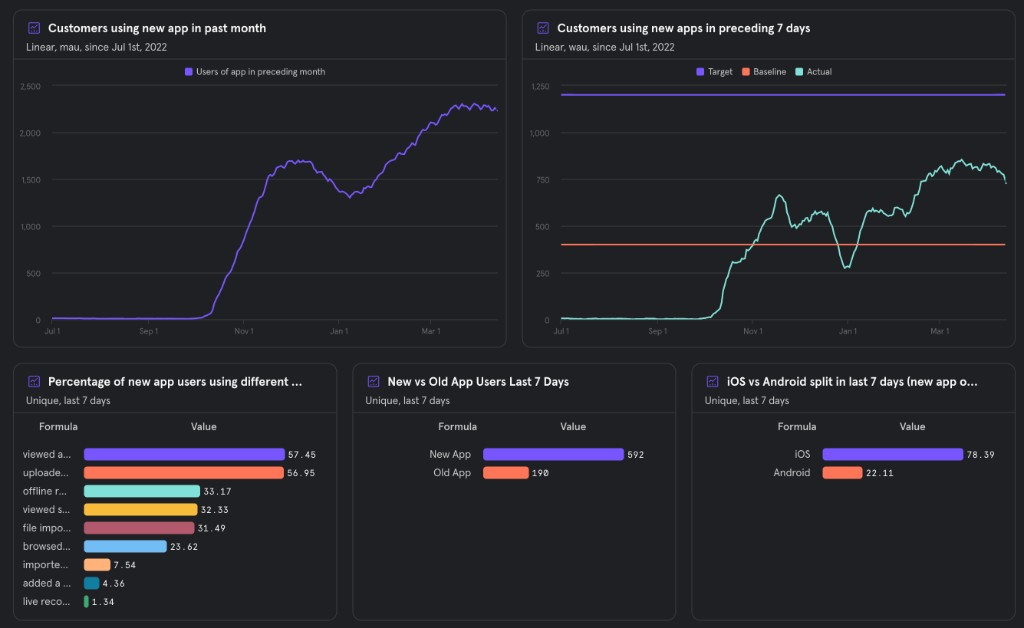Click the chart icon beside 'Customers using new apps in preceding 7 days'

543,28
